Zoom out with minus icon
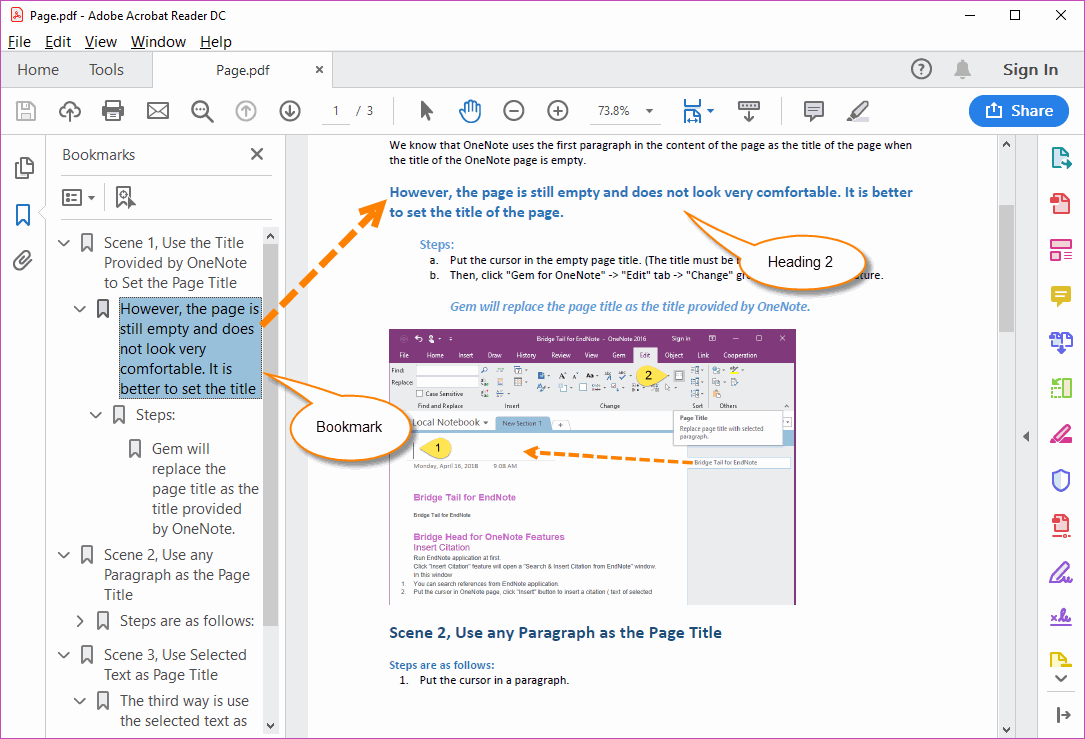The width and height of the screenshot is (1085, 739). pyautogui.click(x=513, y=111)
